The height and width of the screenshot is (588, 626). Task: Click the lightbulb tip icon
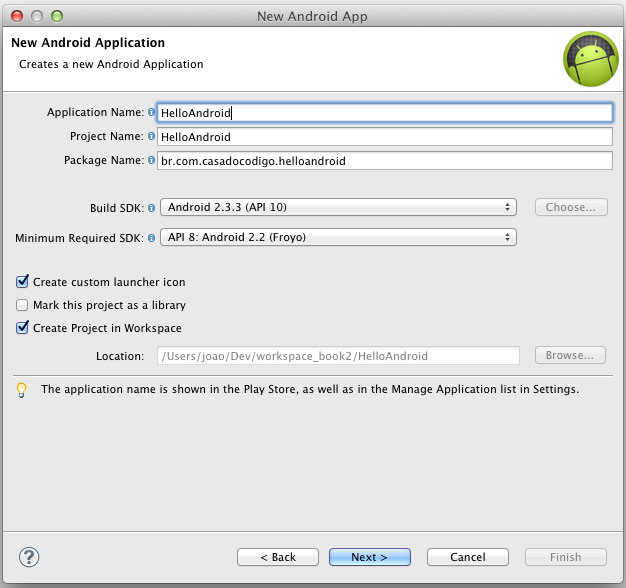point(22,389)
